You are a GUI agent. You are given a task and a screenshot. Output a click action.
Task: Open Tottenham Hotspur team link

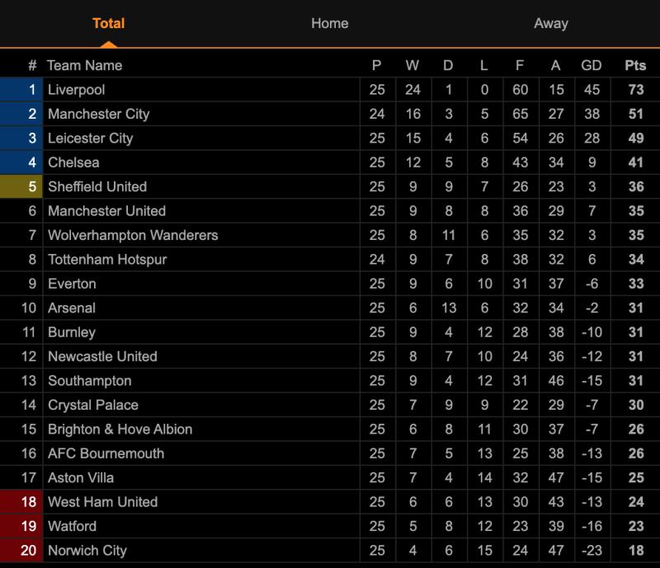(x=107, y=259)
